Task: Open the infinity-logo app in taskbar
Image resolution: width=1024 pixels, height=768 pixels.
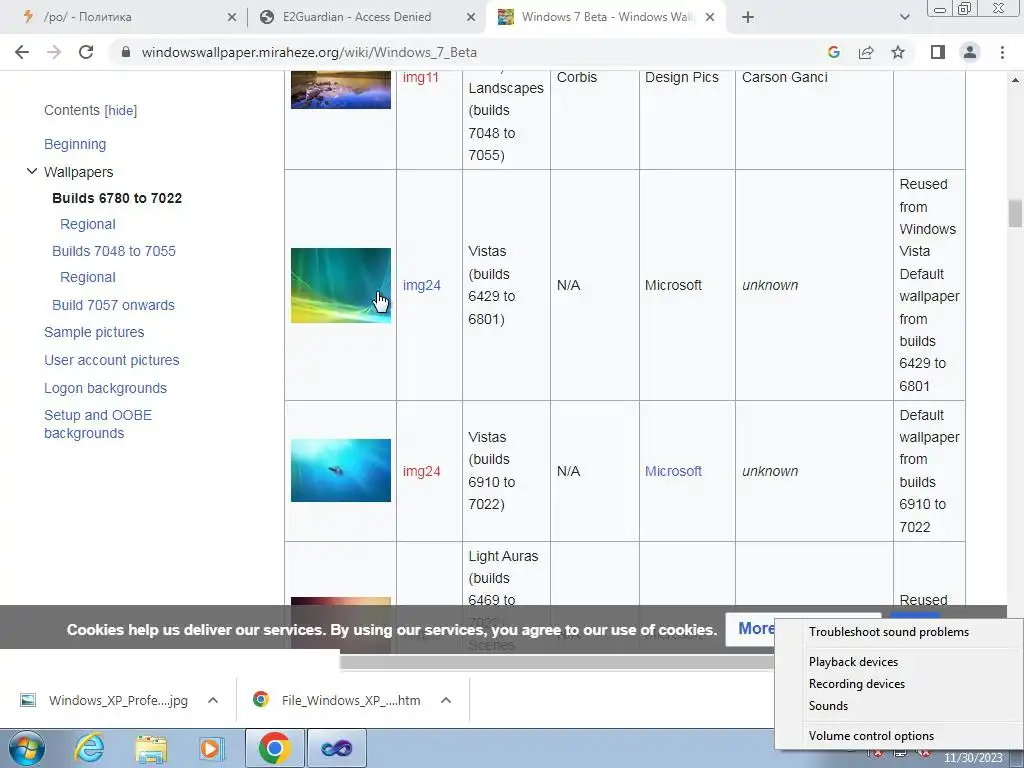Action: pyautogui.click(x=336, y=748)
